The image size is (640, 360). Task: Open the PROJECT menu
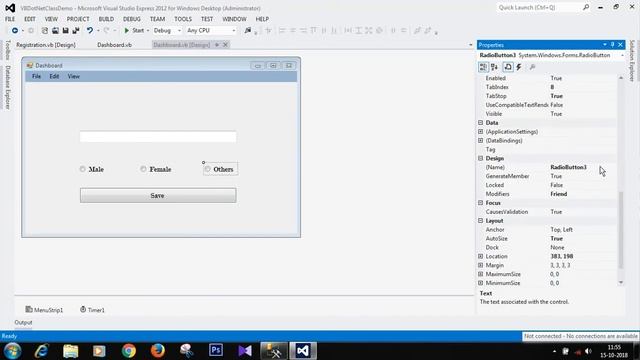pyautogui.click(x=78, y=19)
